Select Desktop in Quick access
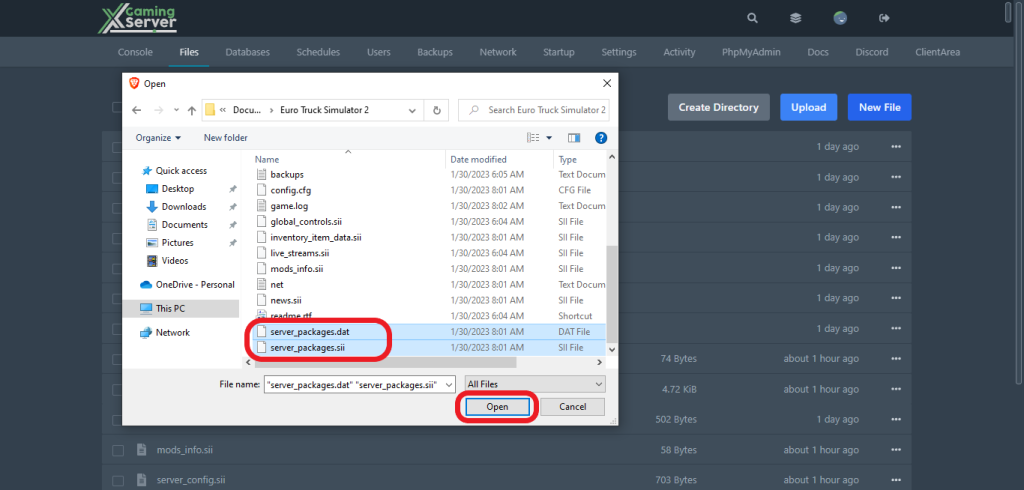Image resolution: width=1024 pixels, height=490 pixels. click(x=178, y=189)
